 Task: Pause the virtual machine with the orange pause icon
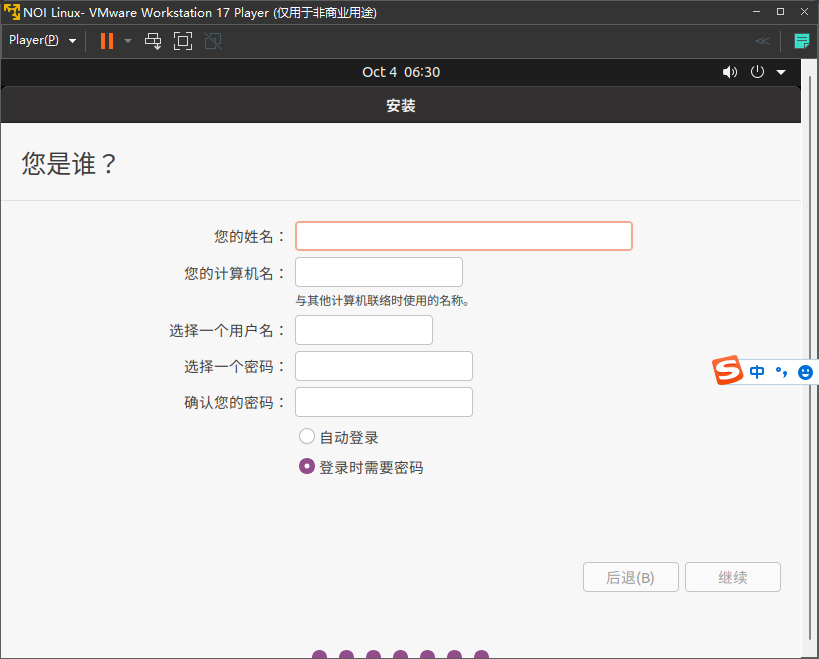(107, 41)
